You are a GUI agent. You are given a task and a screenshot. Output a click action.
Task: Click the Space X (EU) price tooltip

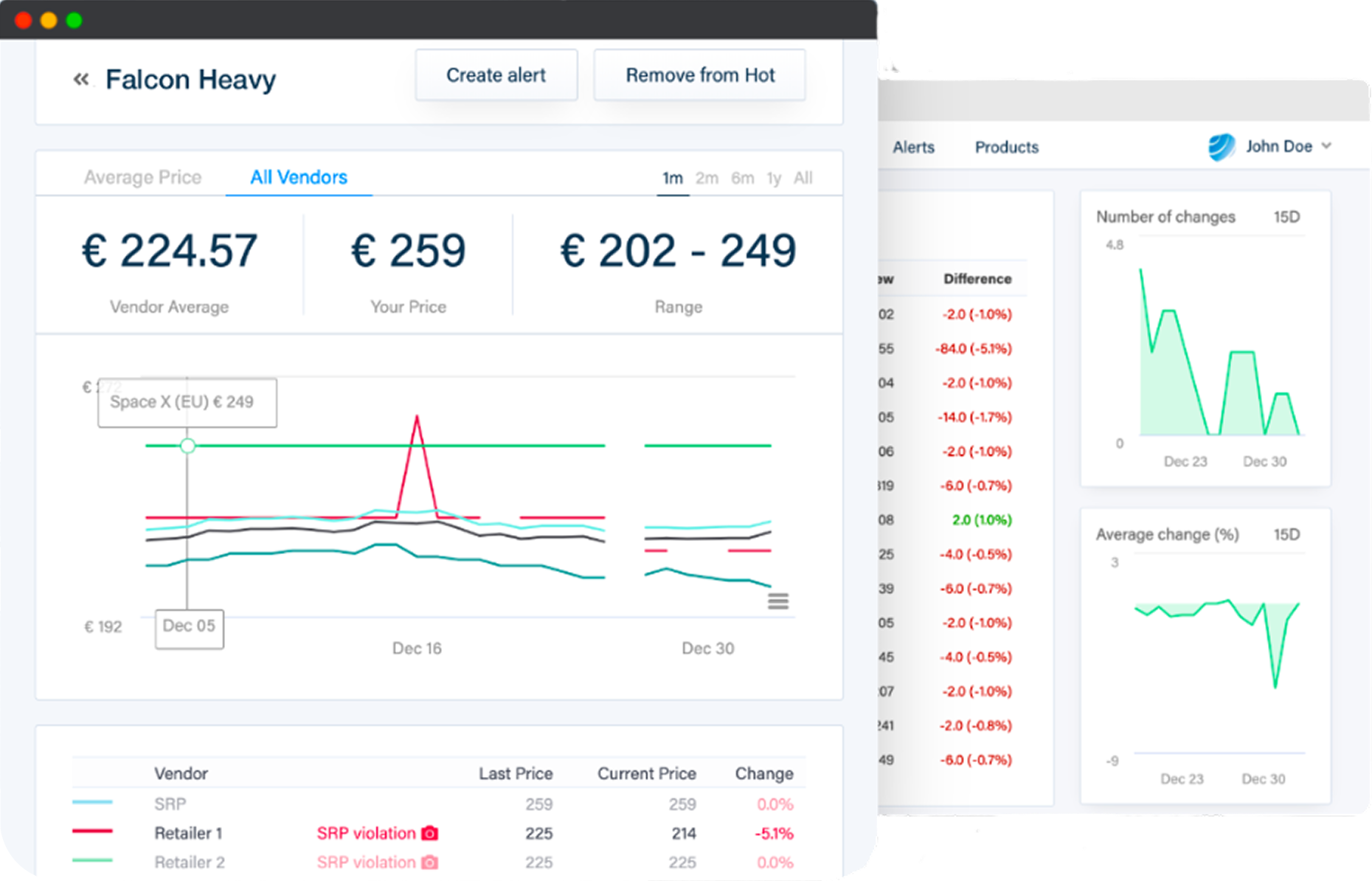pyautogui.click(x=187, y=402)
